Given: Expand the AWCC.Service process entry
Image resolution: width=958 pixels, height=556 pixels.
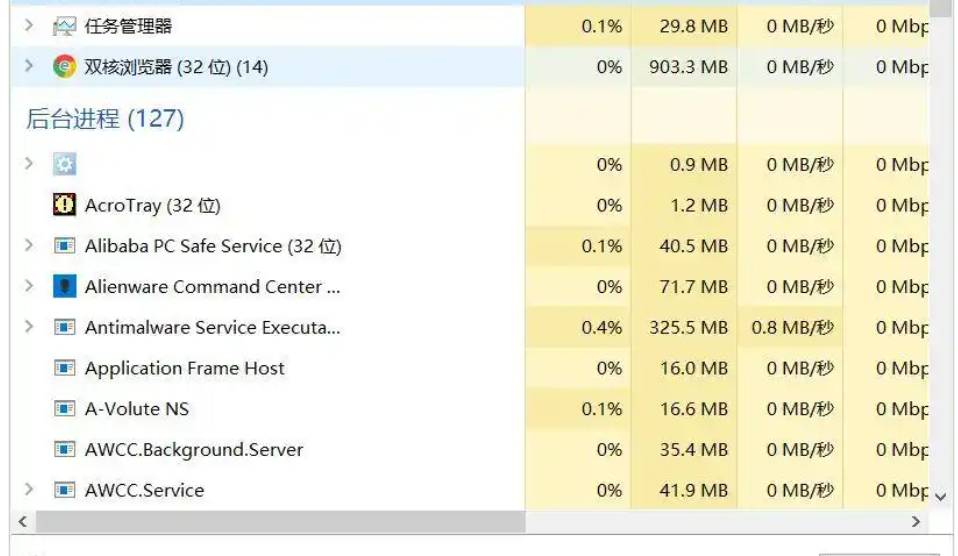Looking at the screenshot, I should 29,490.
